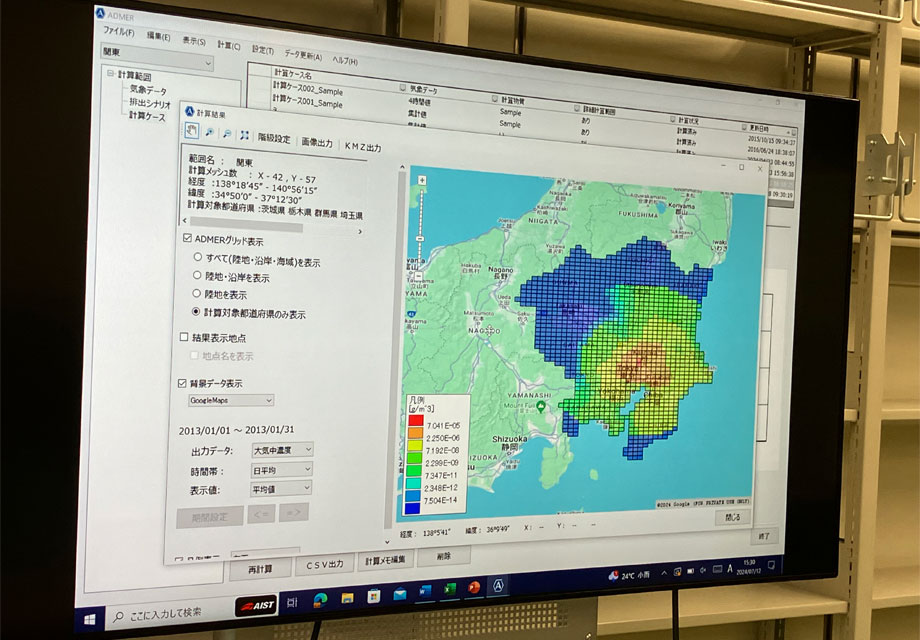Click the 終了 button in main window
This screenshot has width=920, height=640.
(x=764, y=536)
